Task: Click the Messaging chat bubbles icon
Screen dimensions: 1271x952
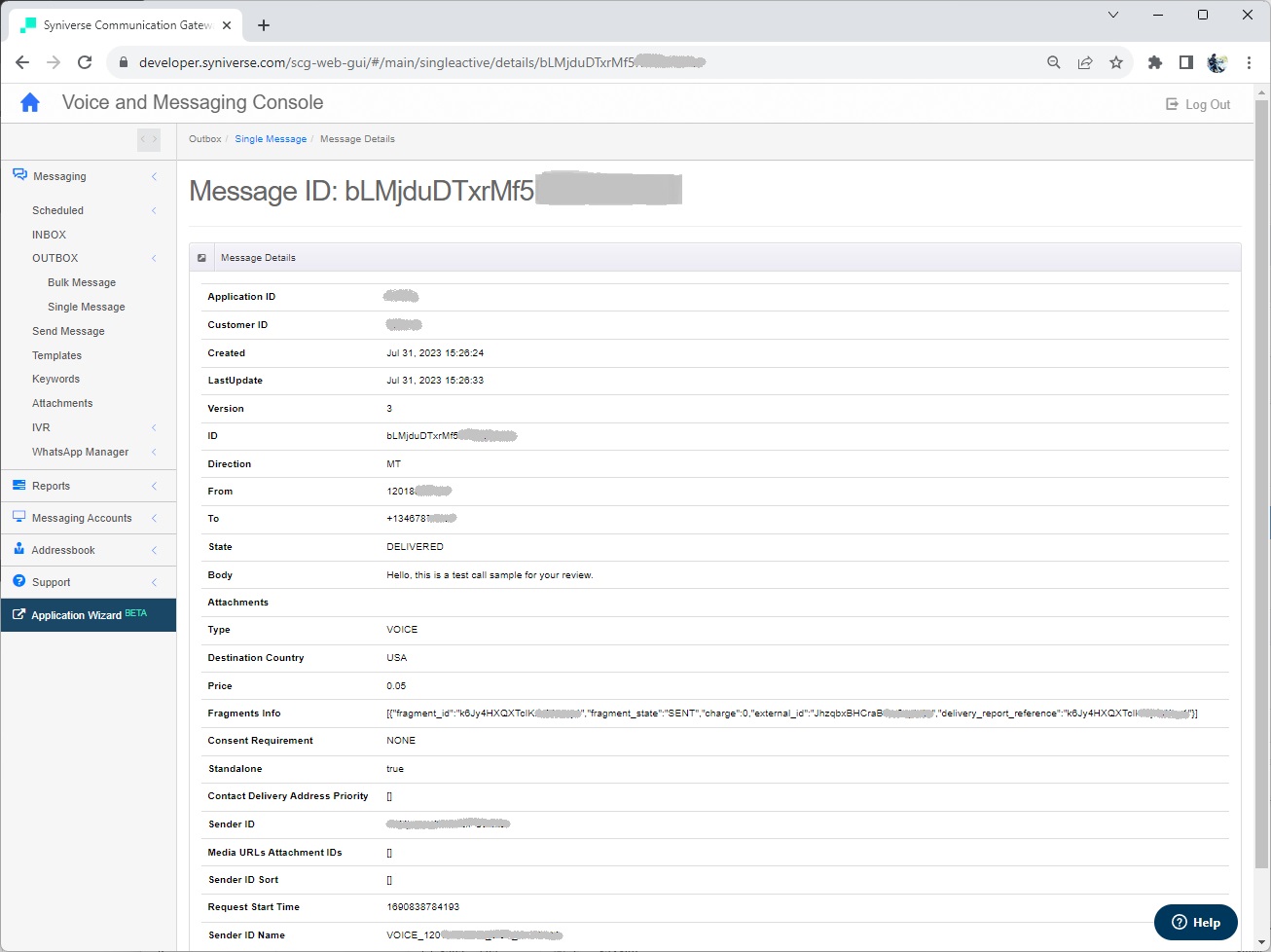Action: [19, 175]
